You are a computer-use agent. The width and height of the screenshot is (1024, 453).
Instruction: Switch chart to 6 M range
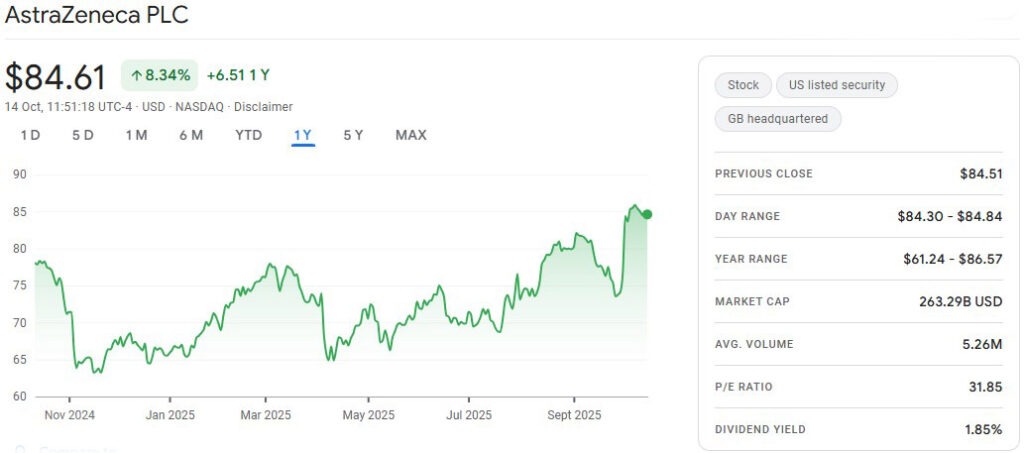(191, 135)
